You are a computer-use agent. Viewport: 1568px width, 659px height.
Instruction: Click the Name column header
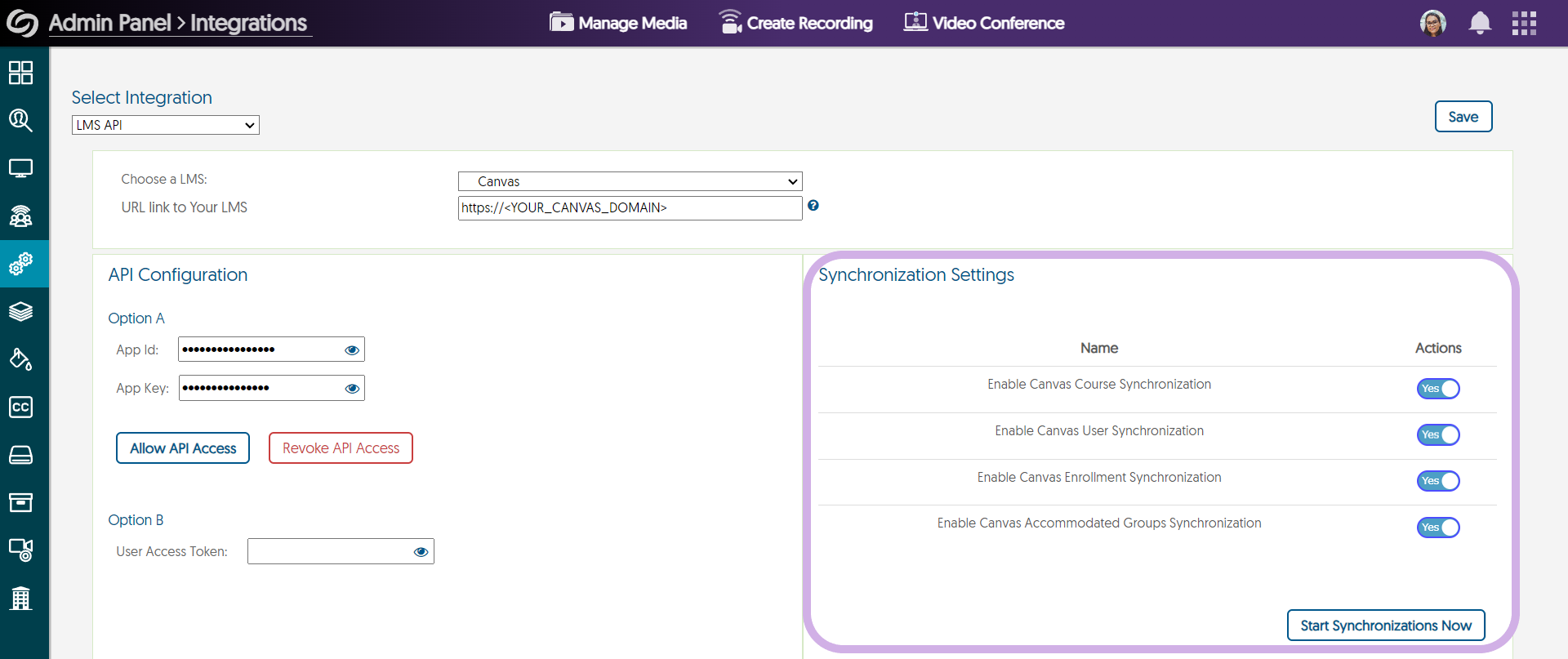click(x=1099, y=348)
